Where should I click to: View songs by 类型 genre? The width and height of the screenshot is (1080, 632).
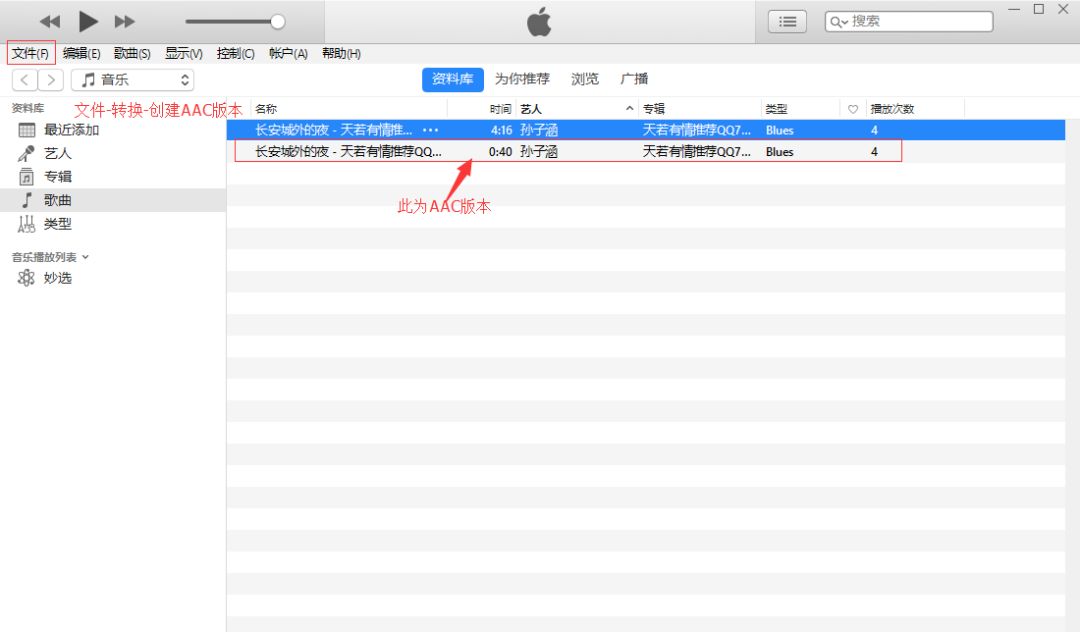point(57,223)
